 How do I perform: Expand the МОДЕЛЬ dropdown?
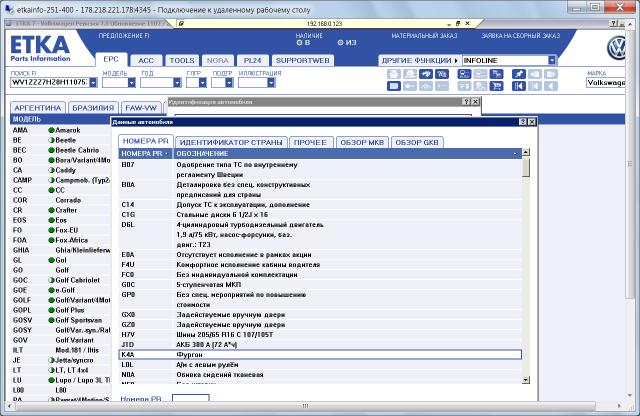point(131,82)
